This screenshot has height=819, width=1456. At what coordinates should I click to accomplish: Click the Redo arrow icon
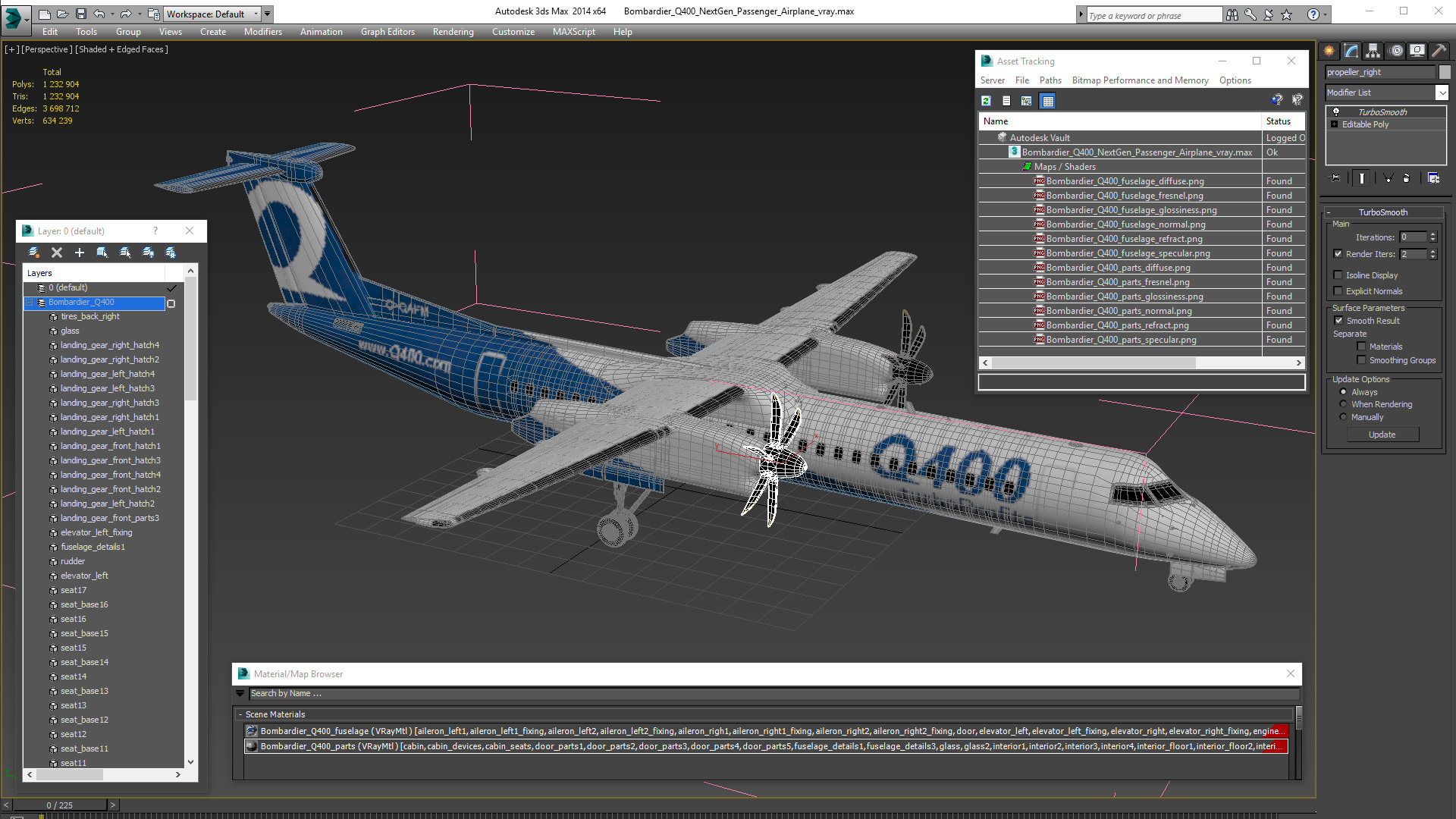[x=126, y=14]
